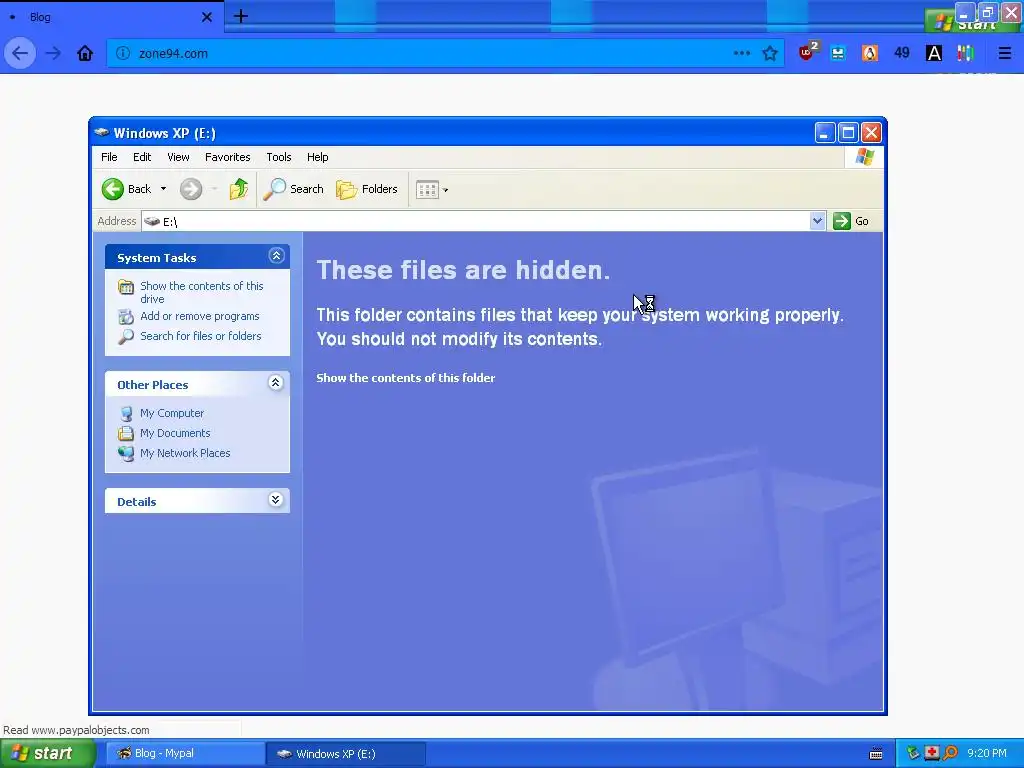The width and height of the screenshot is (1024, 768).
Task: Click the black A extension icon
Action: 934,54
